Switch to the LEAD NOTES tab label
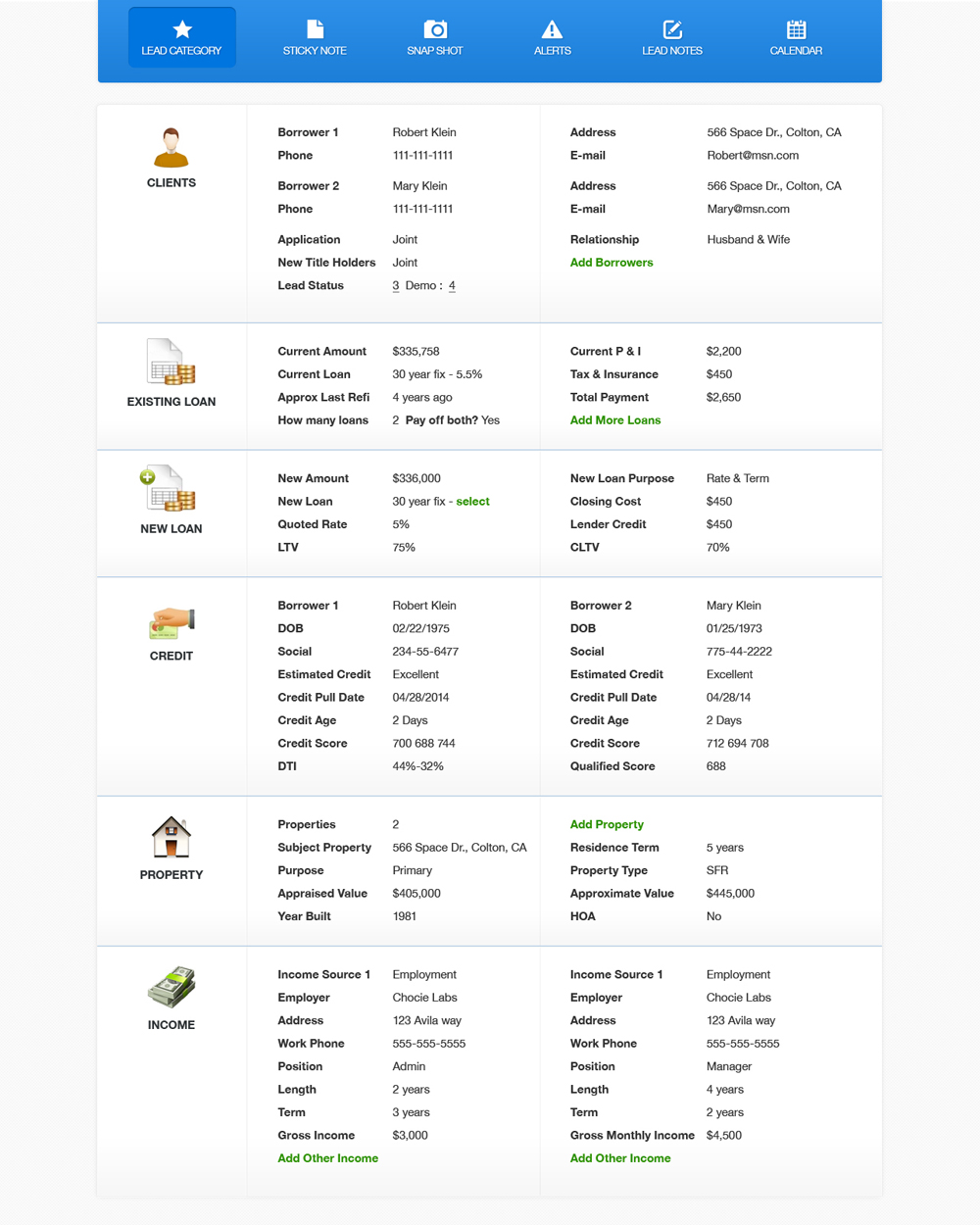 tap(672, 51)
